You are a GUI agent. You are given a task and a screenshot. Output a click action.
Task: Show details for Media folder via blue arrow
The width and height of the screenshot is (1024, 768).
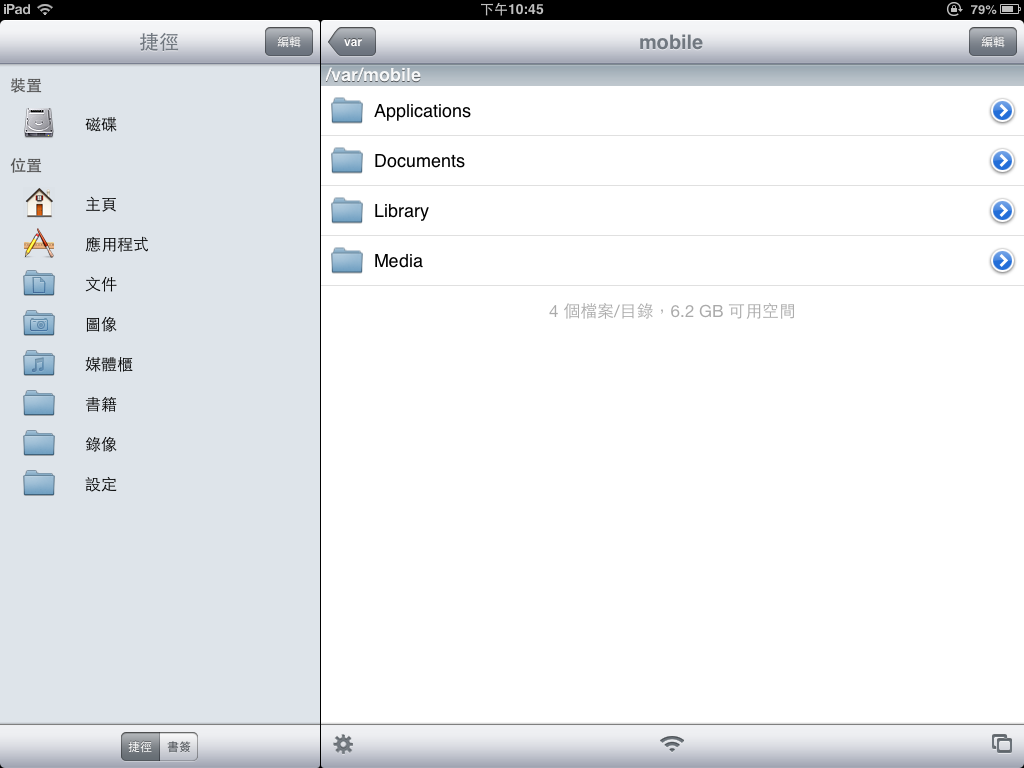click(x=1002, y=261)
